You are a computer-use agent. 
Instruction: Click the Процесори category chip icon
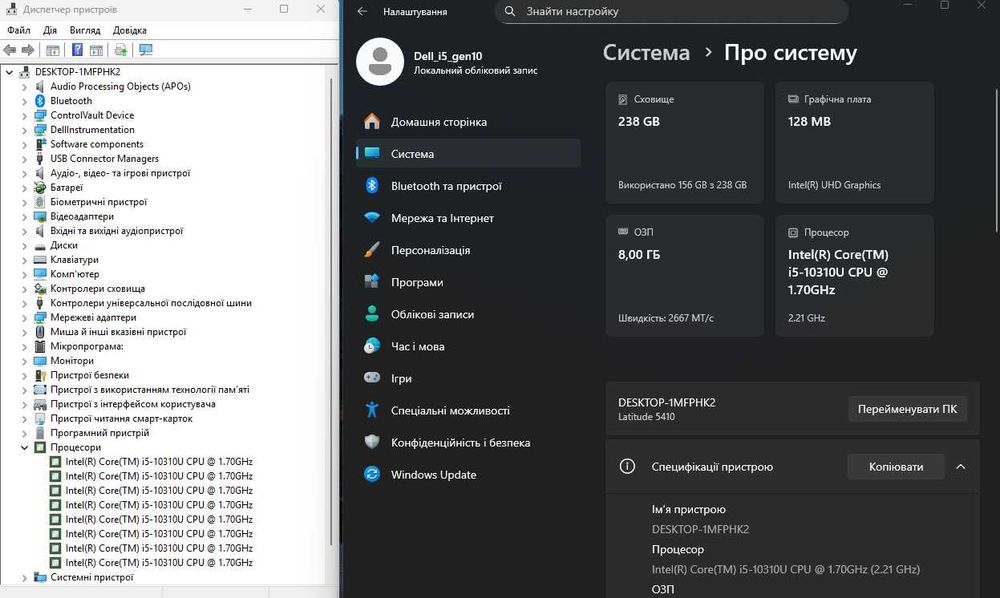pyautogui.click(x=40, y=448)
